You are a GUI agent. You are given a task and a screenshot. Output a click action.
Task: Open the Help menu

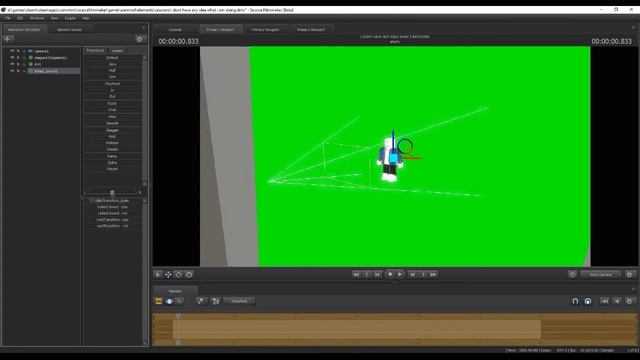[86, 18]
